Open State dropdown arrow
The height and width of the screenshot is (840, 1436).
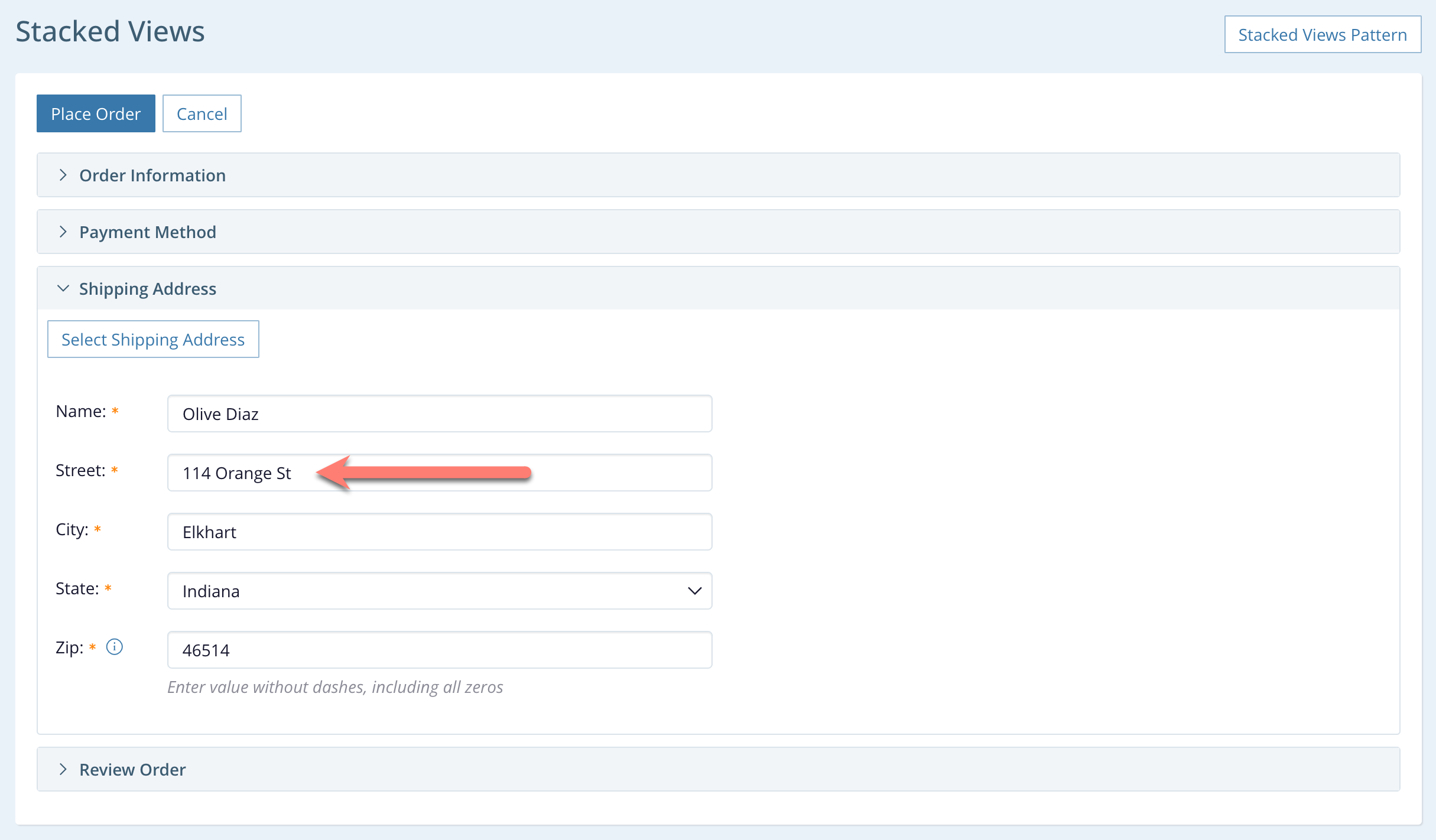[694, 591]
